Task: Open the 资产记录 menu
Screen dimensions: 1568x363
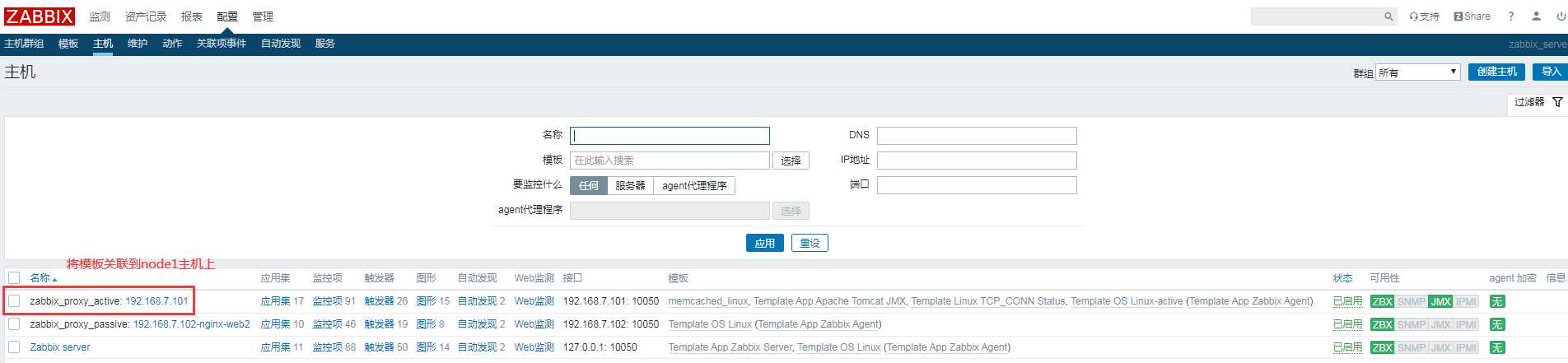Action: point(146,16)
